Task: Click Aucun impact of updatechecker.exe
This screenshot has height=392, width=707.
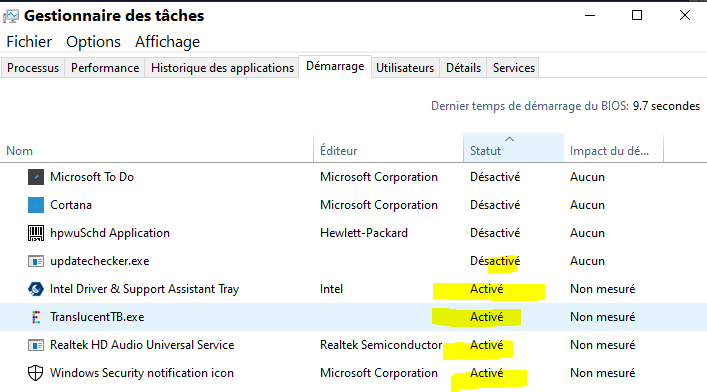Action: [587, 261]
